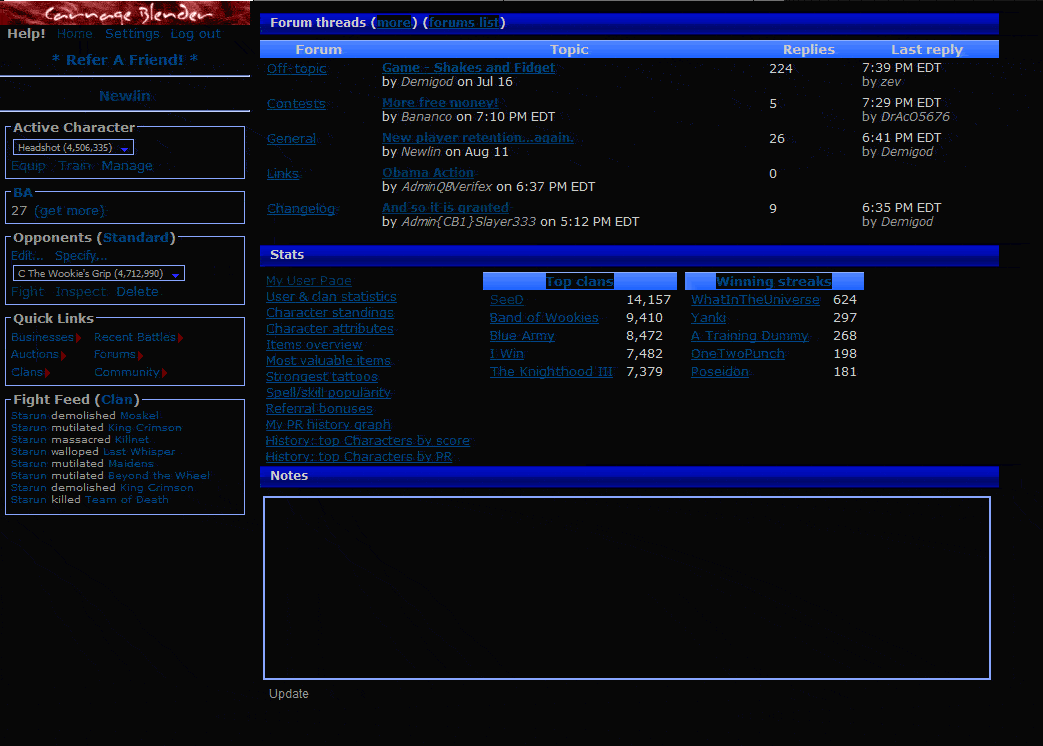This screenshot has height=746, width=1043.
Task: Open the Links forum
Action: [x=283, y=174]
